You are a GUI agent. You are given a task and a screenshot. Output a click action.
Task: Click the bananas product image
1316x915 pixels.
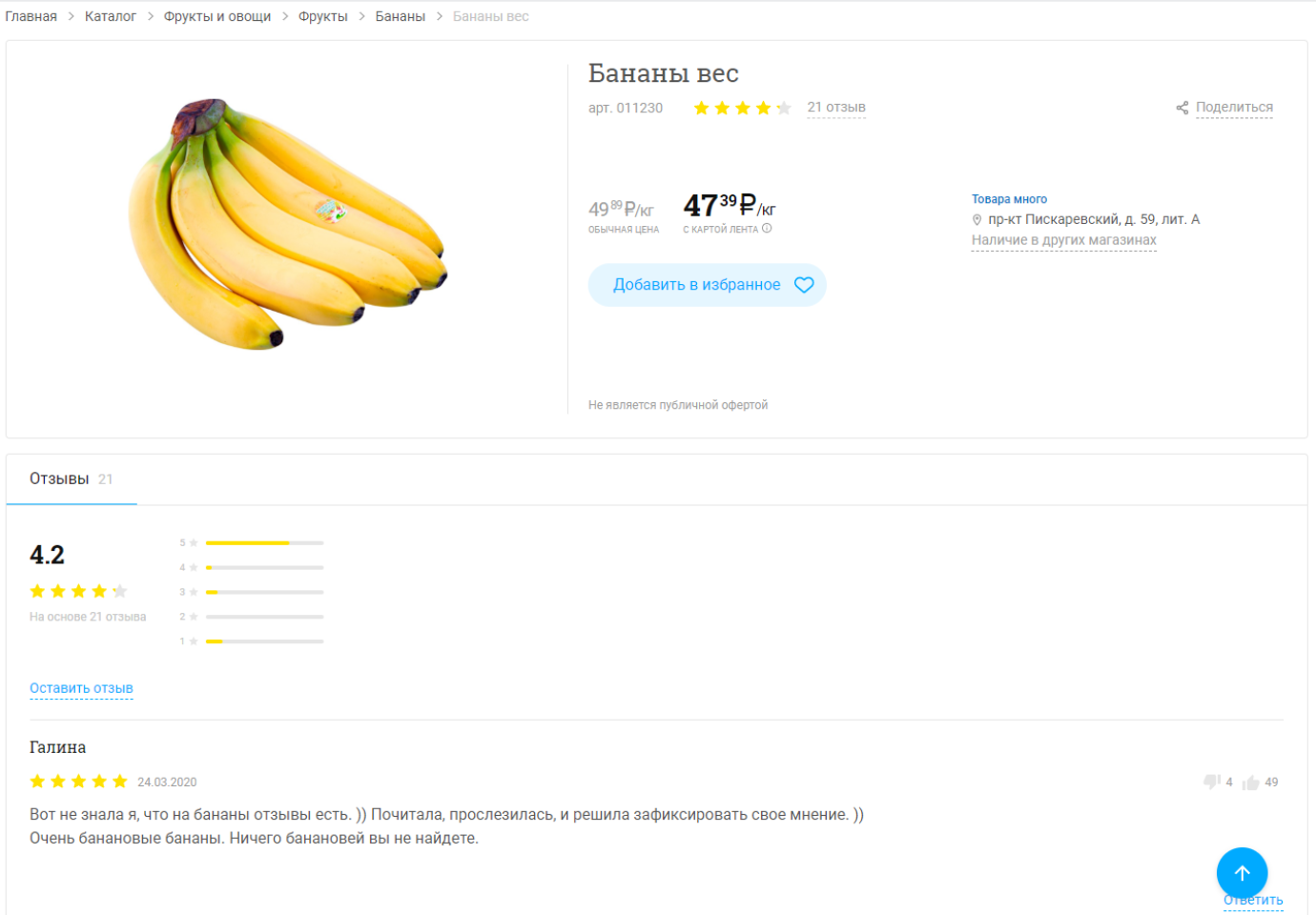(288, 224)
